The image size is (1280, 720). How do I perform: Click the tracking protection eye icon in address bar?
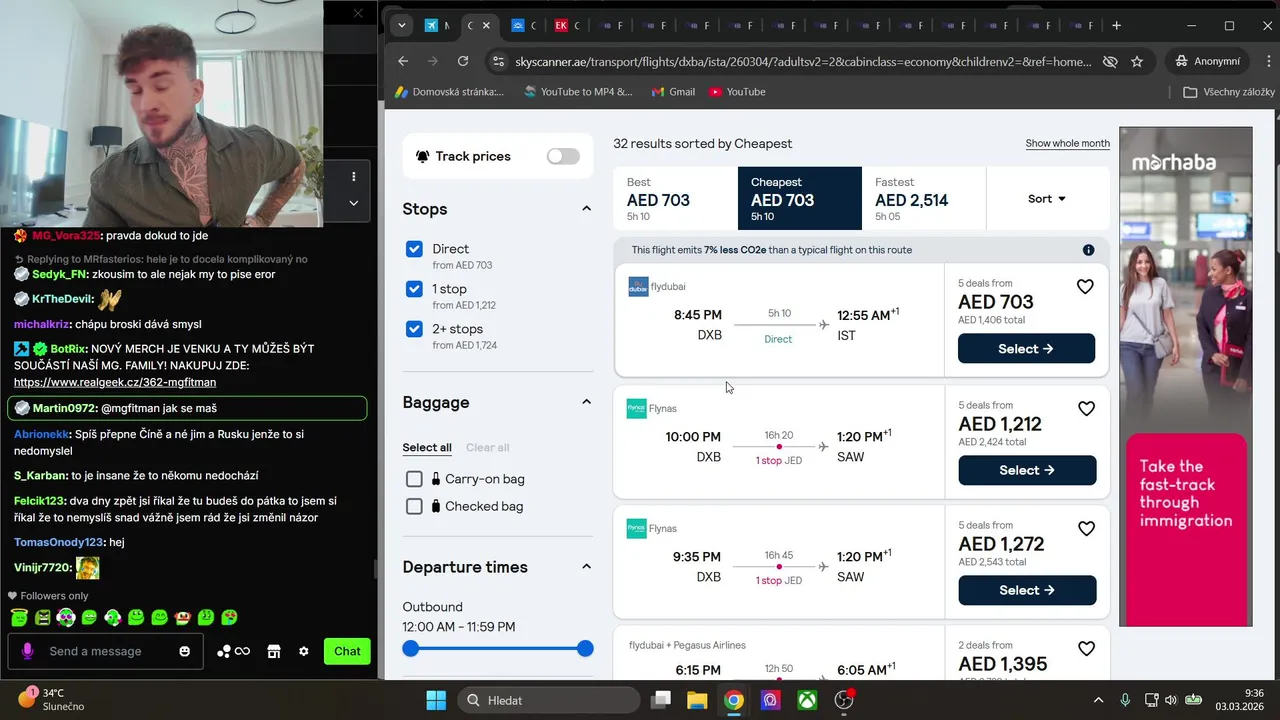pos(1109,61)
